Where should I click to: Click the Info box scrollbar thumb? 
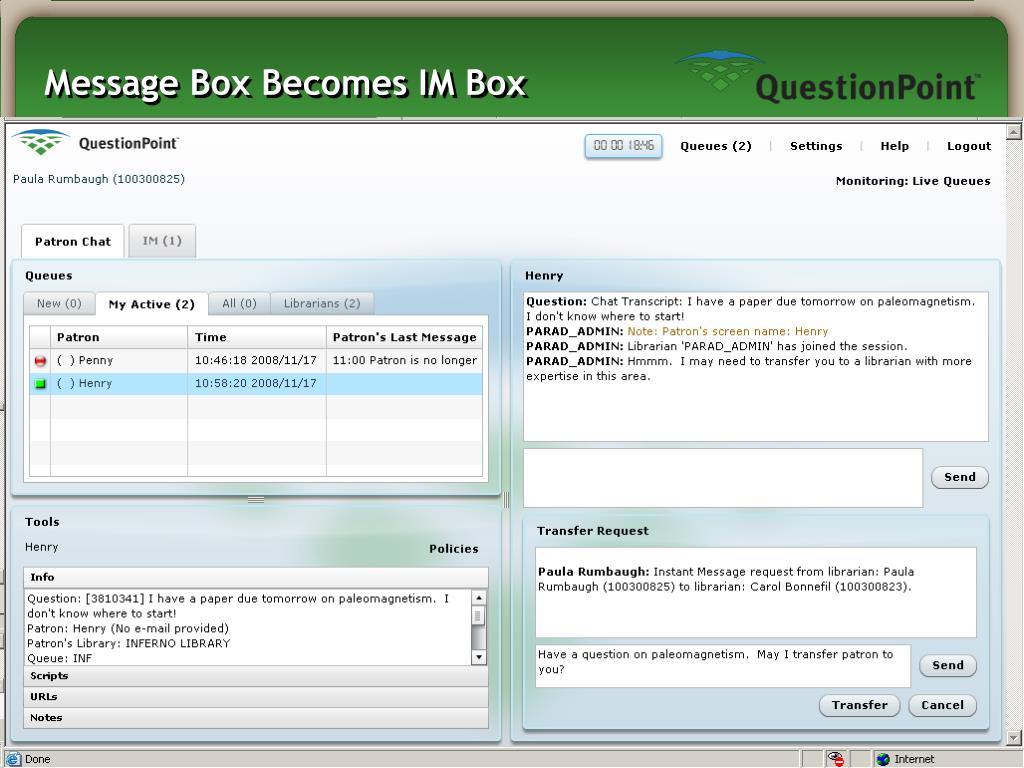479,616
